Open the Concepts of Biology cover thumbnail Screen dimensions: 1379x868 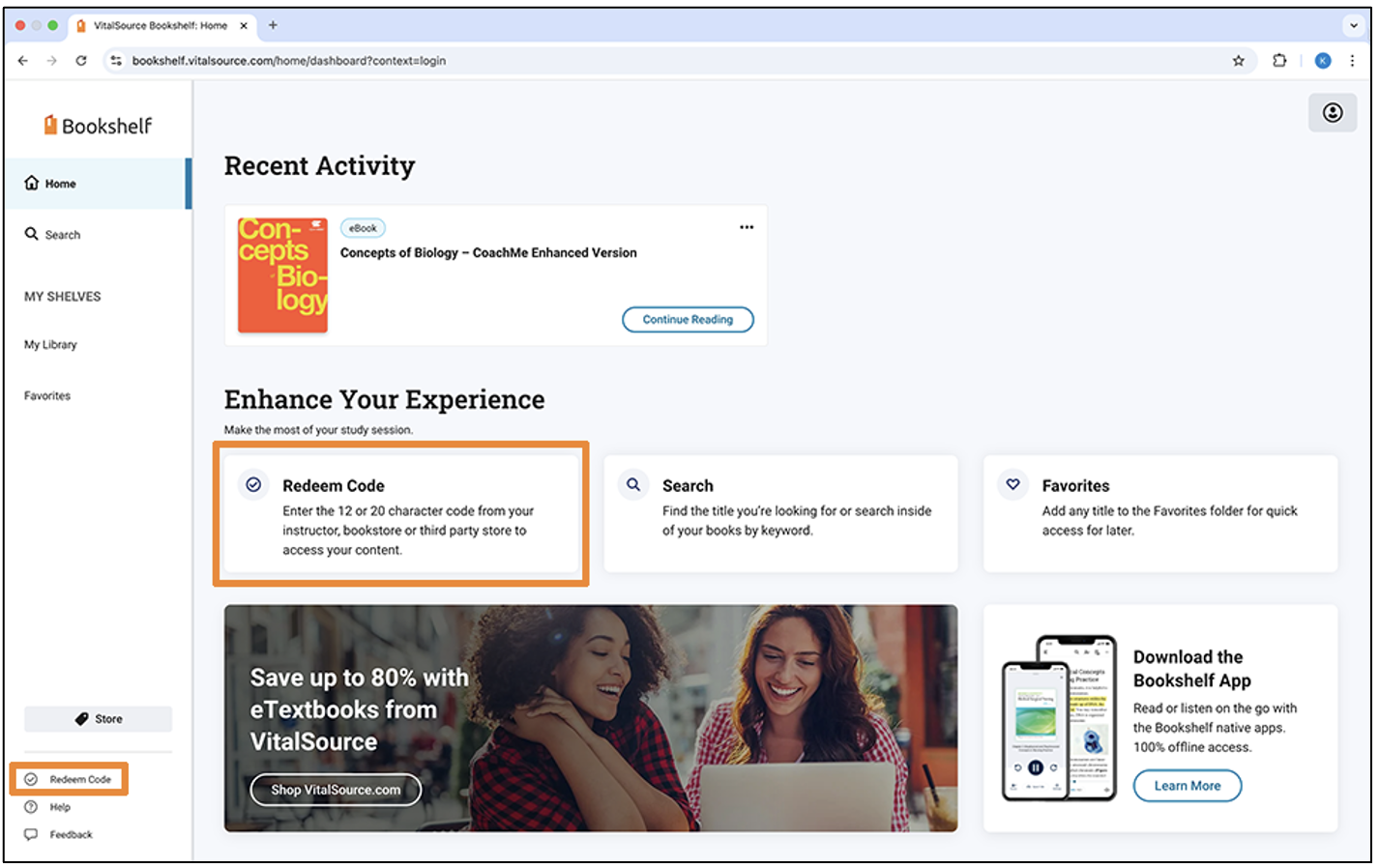[x=282, y=275]
